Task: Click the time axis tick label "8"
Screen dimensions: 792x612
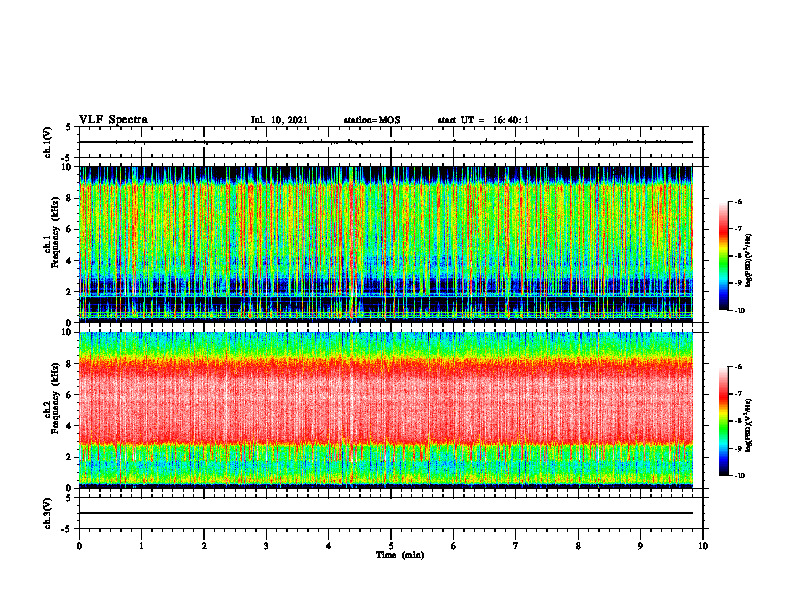Action: [x=578, y=546]
